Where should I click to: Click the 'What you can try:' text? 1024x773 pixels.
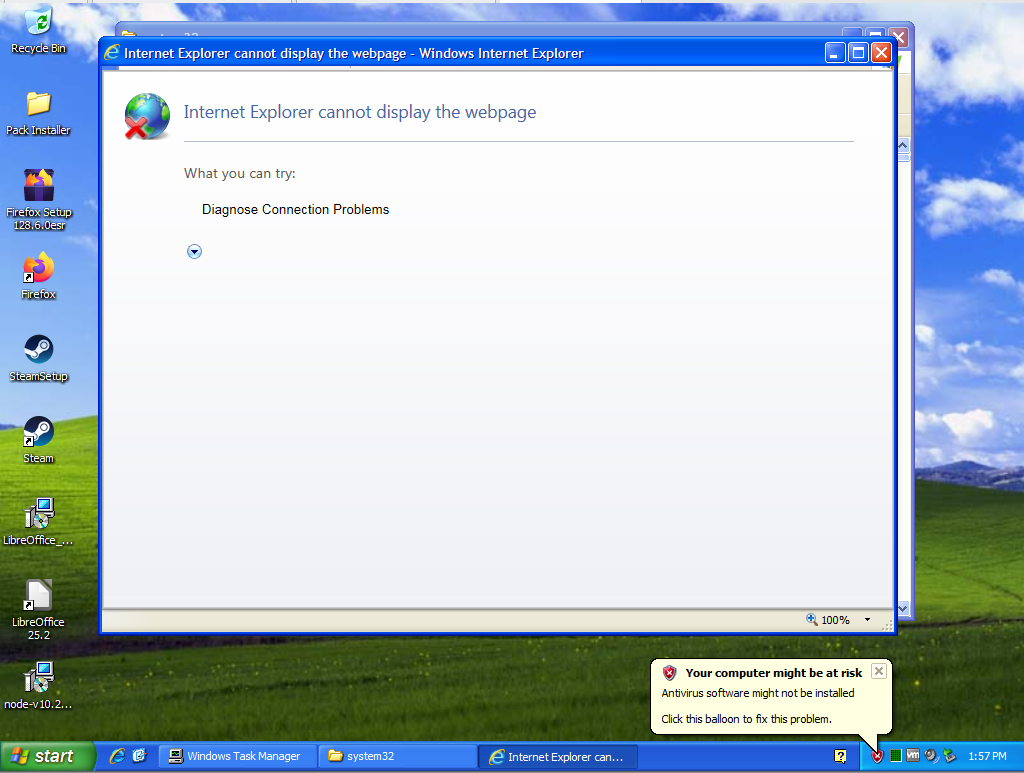tap(240, 174)
